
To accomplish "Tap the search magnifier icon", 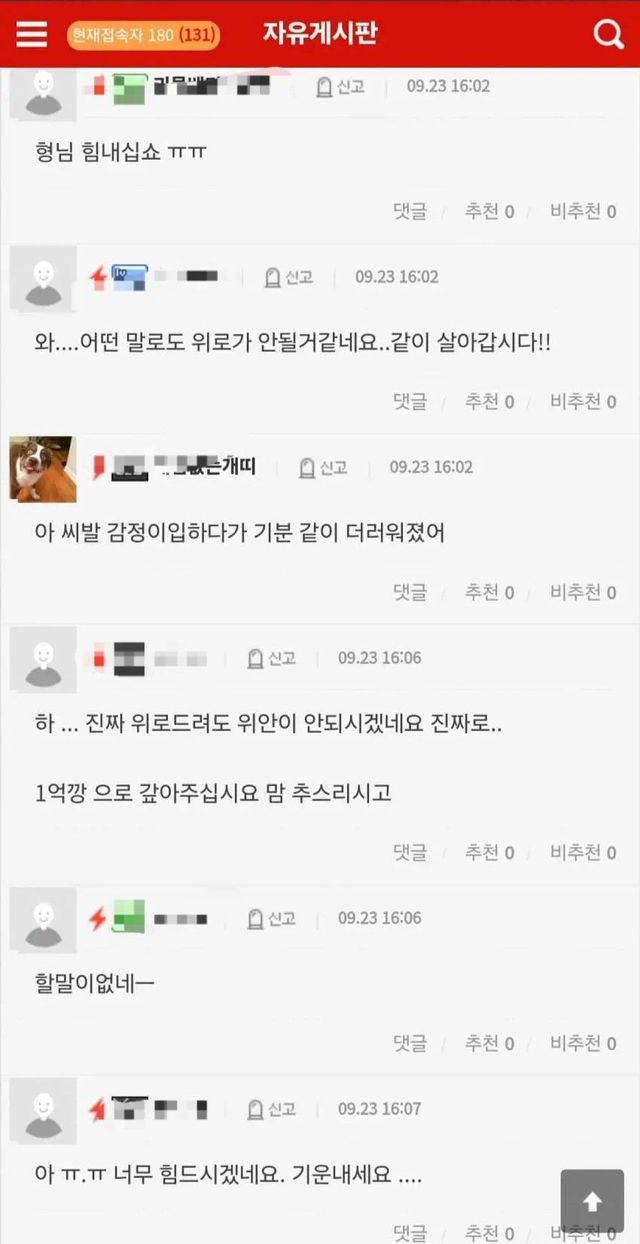I will pos(608,35).
